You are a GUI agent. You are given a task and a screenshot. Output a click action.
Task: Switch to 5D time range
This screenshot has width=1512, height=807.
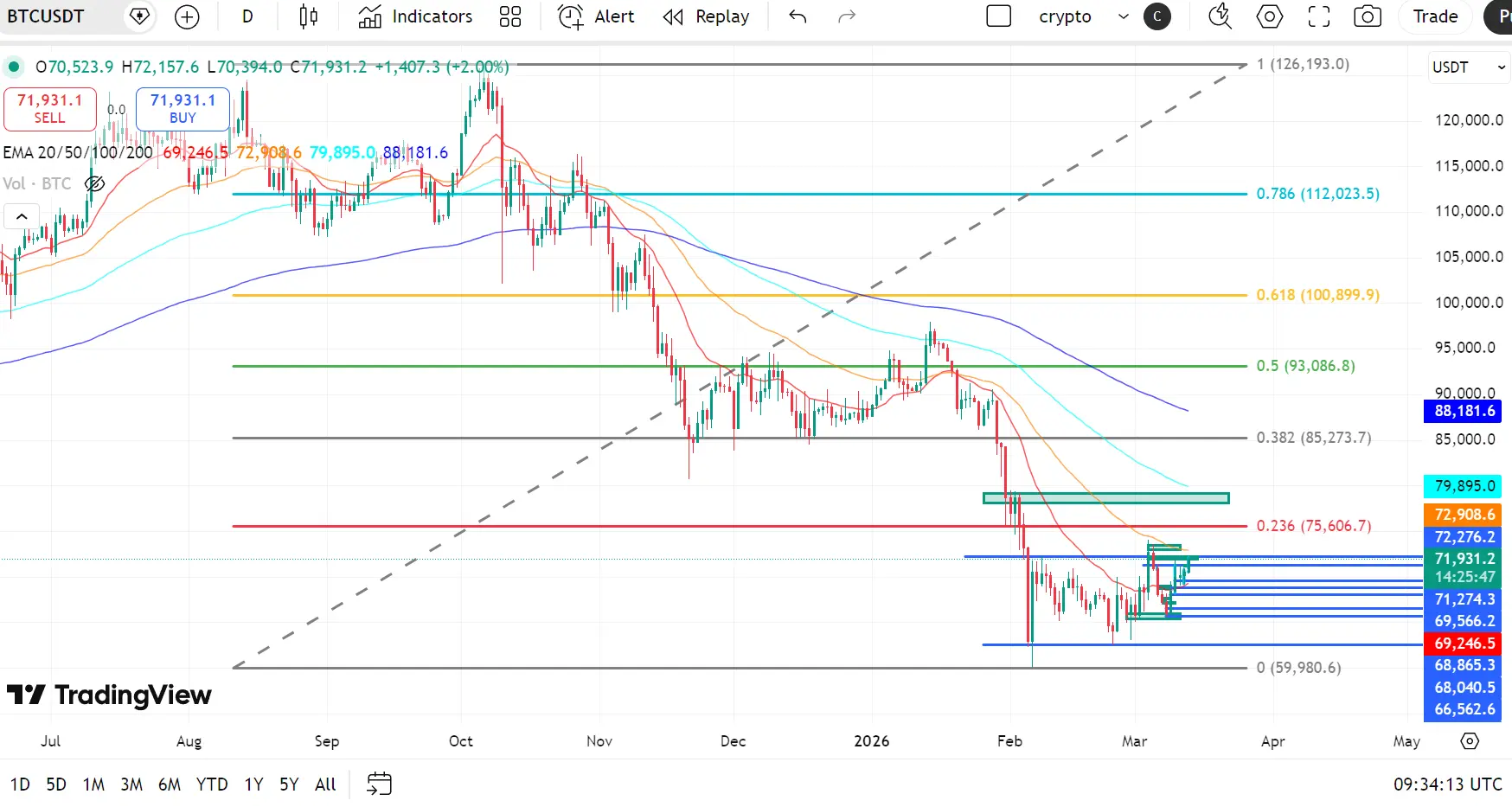click(x=56, y=785)
